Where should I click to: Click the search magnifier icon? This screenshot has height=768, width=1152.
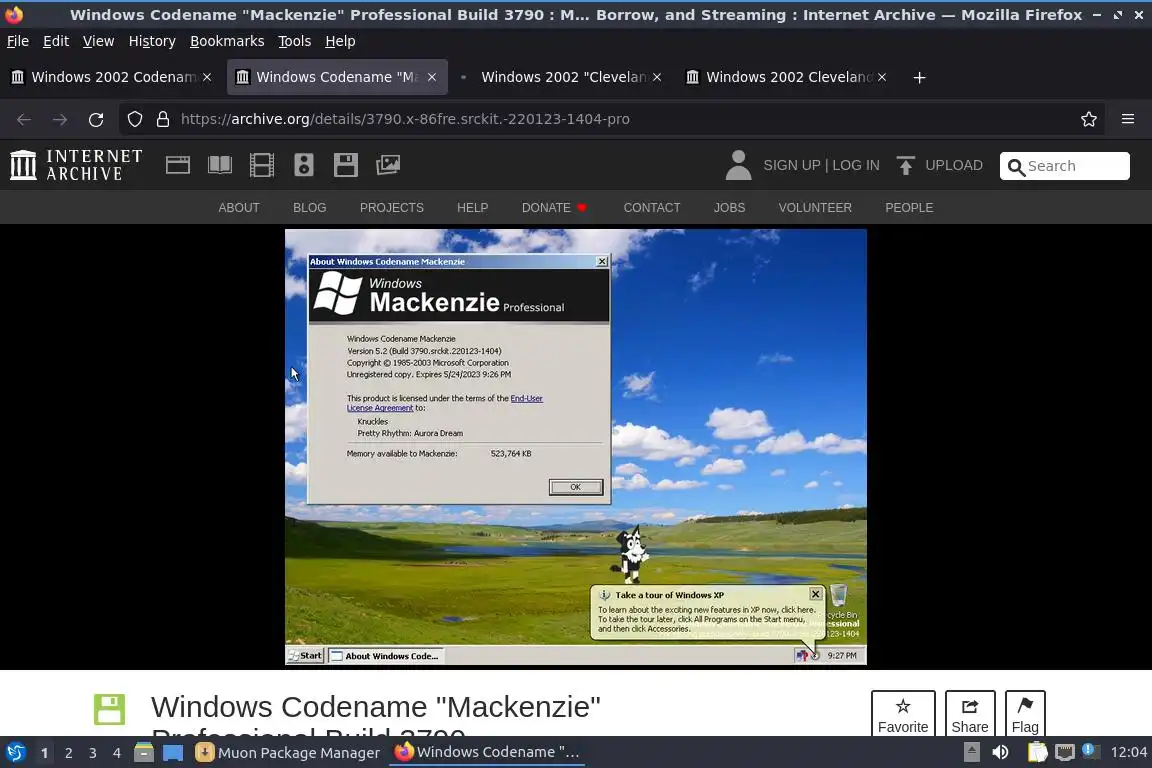click(x=1016, y=168)
